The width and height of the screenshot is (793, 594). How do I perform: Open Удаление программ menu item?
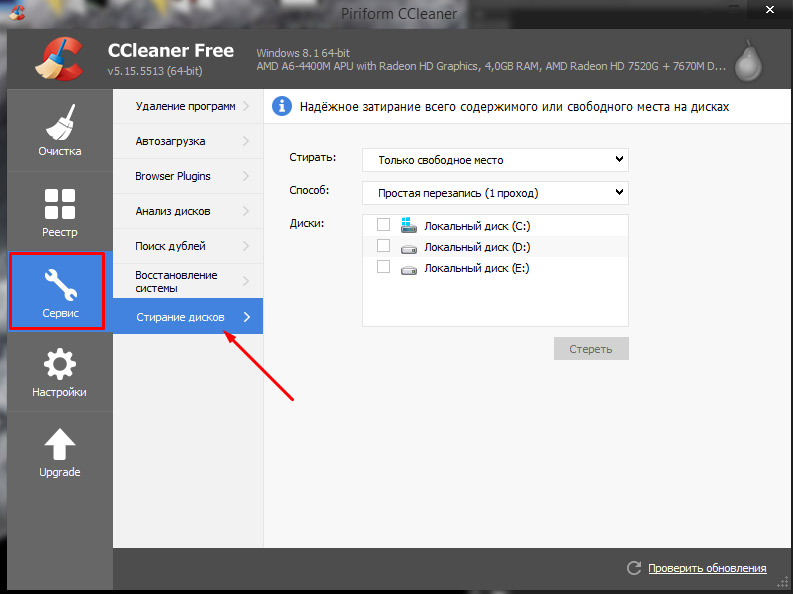[187, 106]
